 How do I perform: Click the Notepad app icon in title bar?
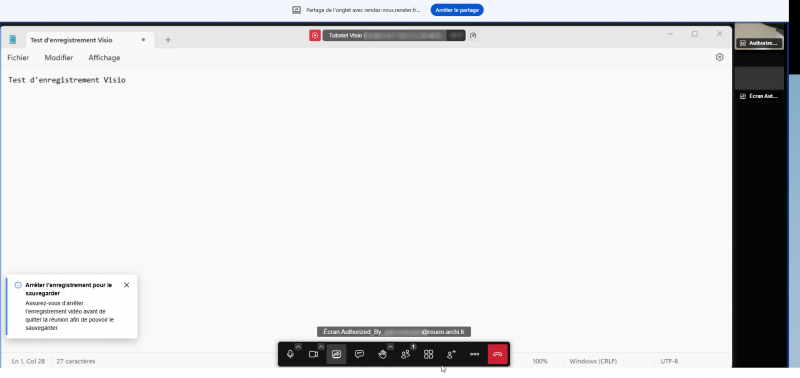pyautogui.click(x=13, y=39)
